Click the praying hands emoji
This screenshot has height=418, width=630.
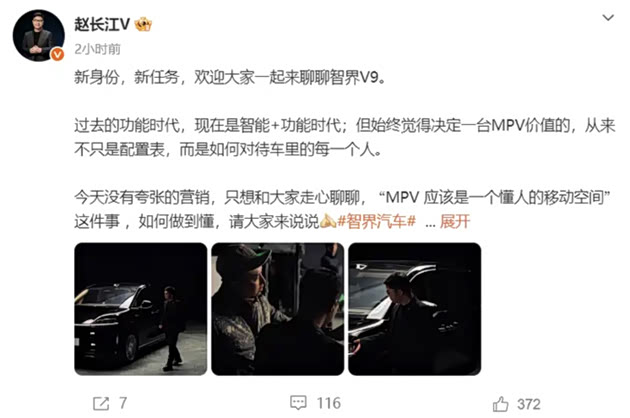point(328,221)
